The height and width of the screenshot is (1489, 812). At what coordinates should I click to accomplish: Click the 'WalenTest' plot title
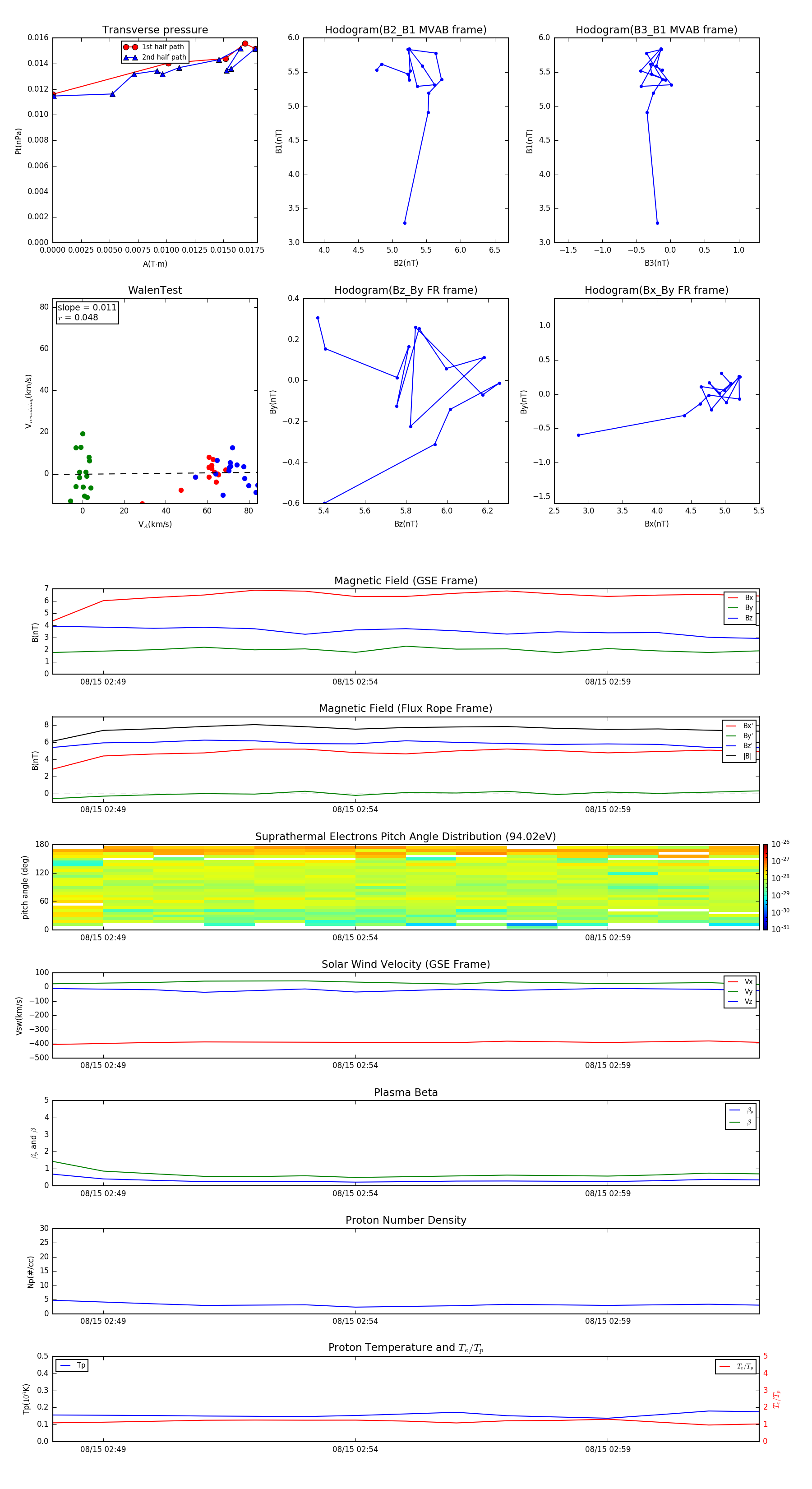pyautogui.click(x=155, y=290)
